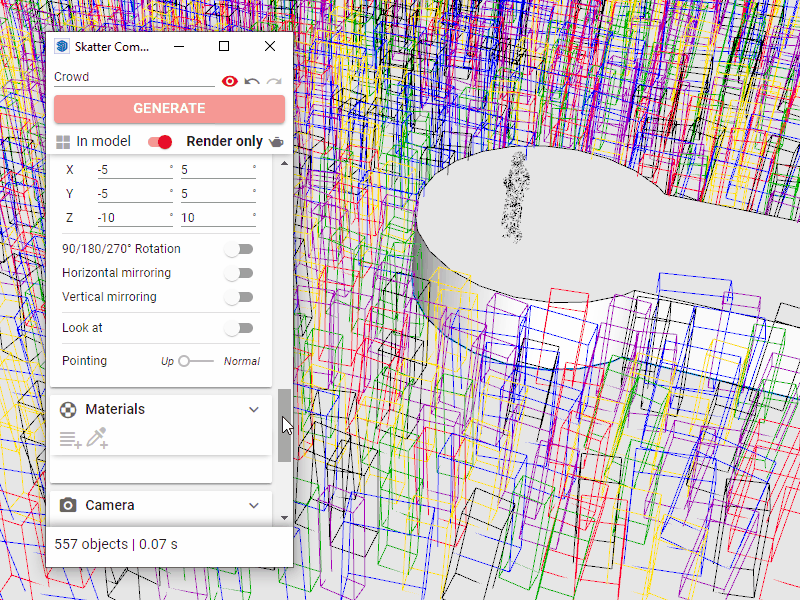Click the Camera section icon
Viewport: 800px width, 600px height.
(68, 505)
